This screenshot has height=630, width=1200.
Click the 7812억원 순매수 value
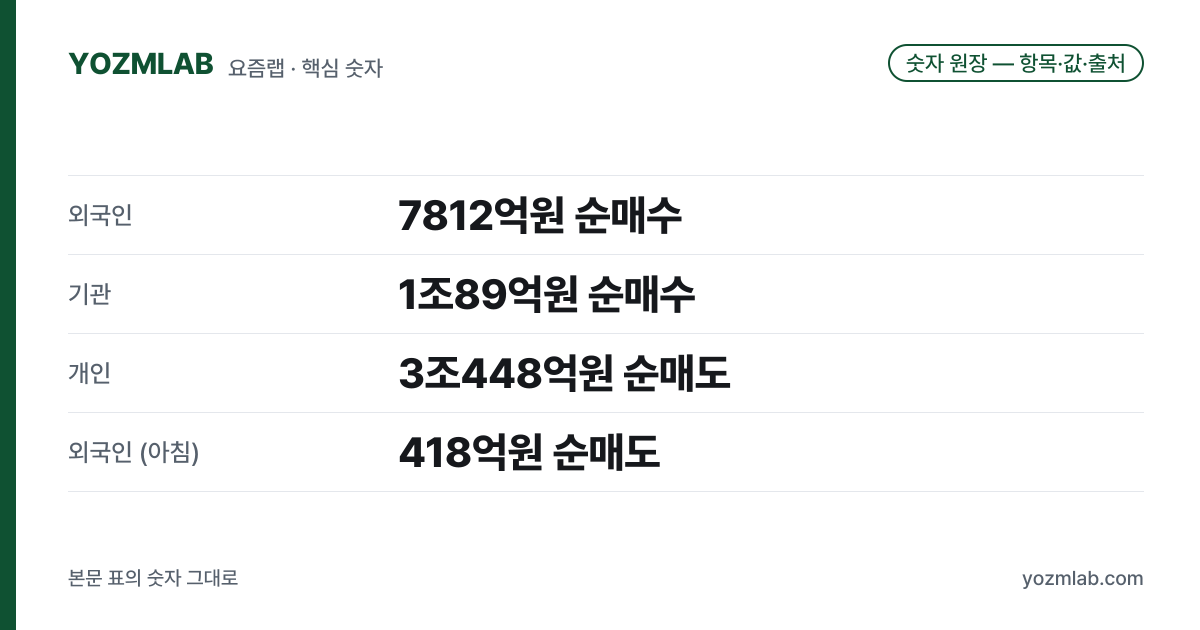click(x=540, y=215)
